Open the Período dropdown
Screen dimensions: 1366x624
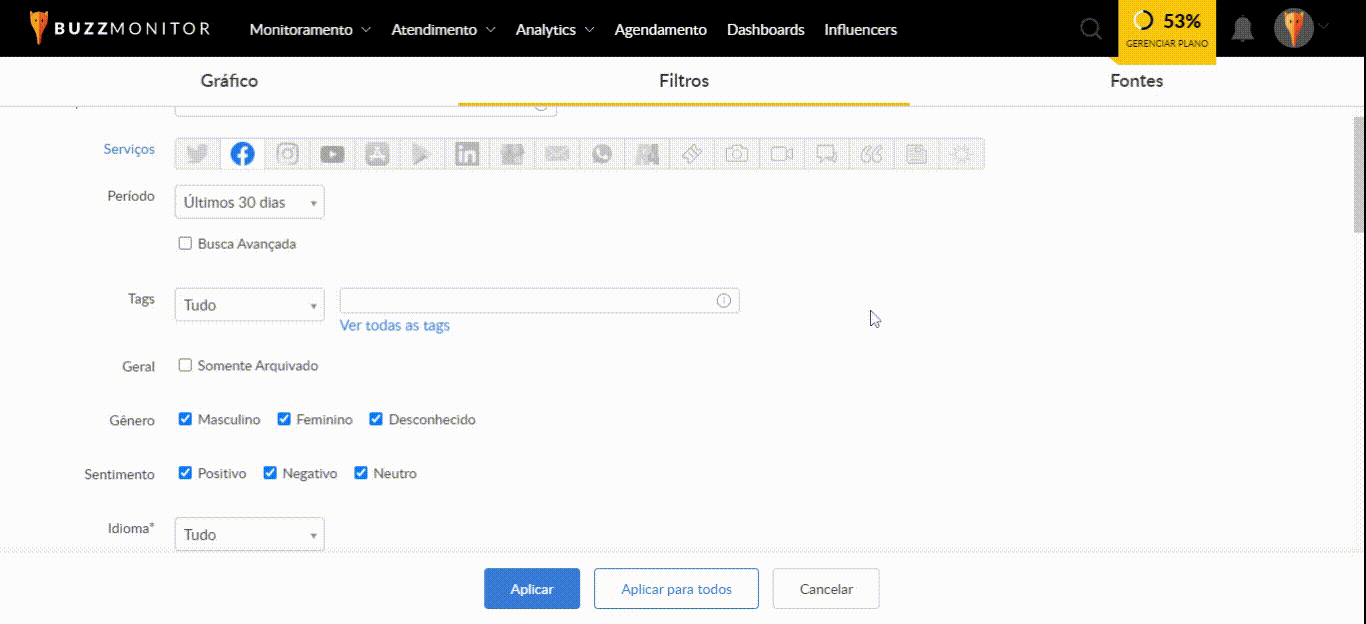point(249,202)
